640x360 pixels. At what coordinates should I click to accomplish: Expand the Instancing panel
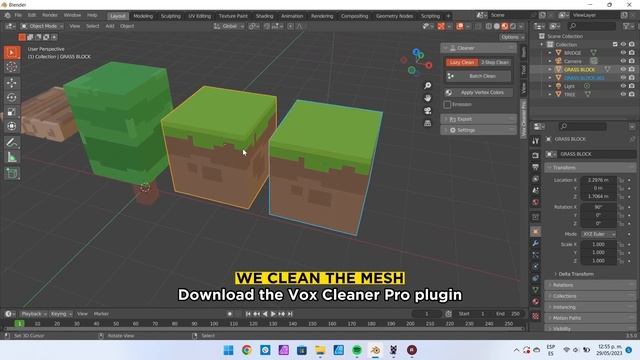click(590, 307)
